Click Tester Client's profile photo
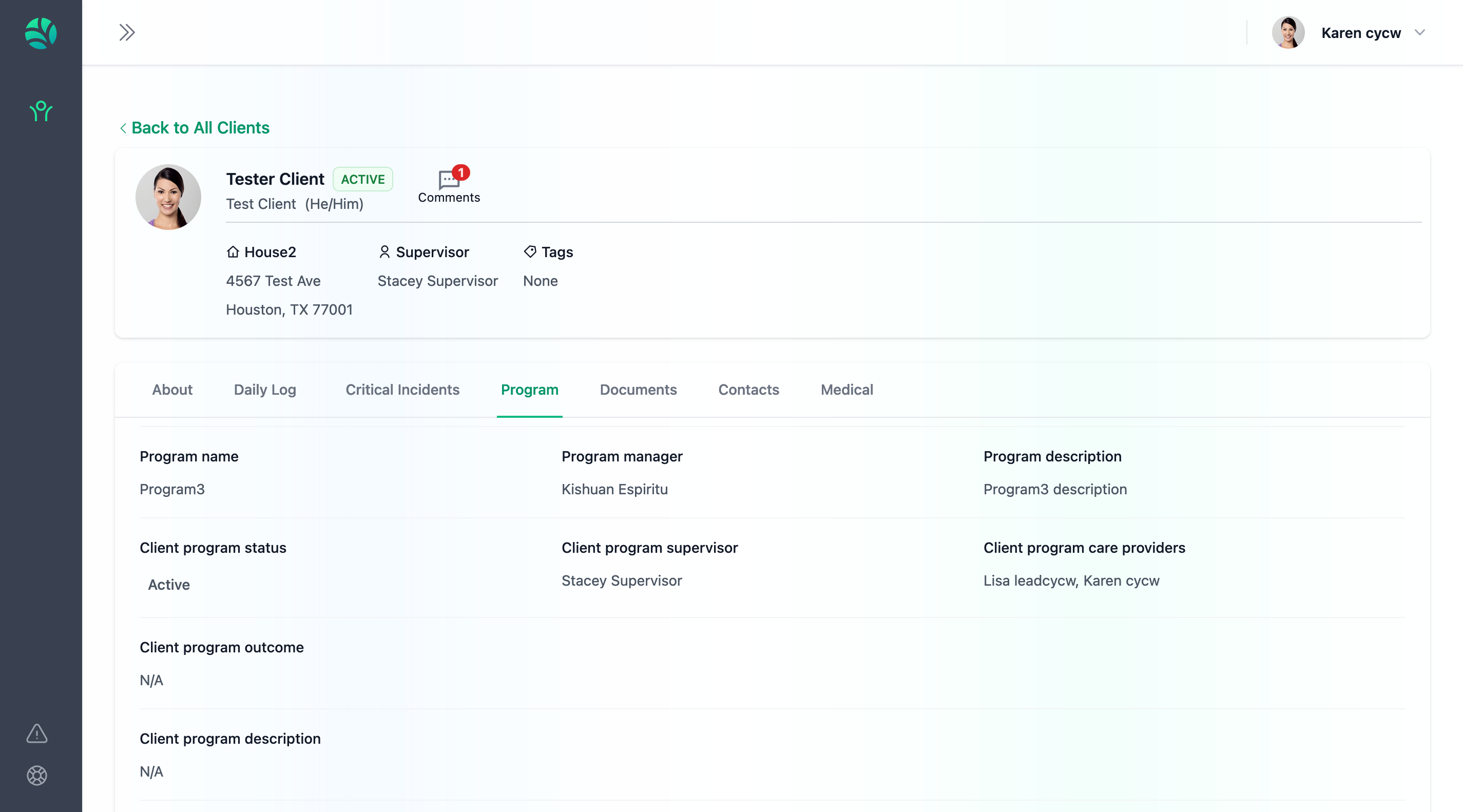1463x812 pixels. tap(168, 197)
